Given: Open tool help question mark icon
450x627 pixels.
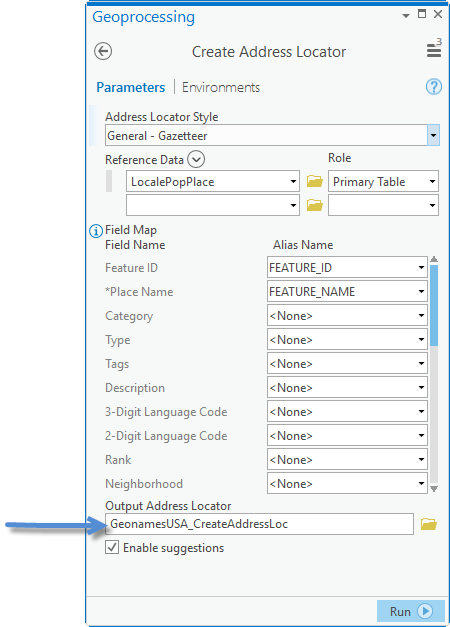Looking at the screenshot, I should [434, 86].
